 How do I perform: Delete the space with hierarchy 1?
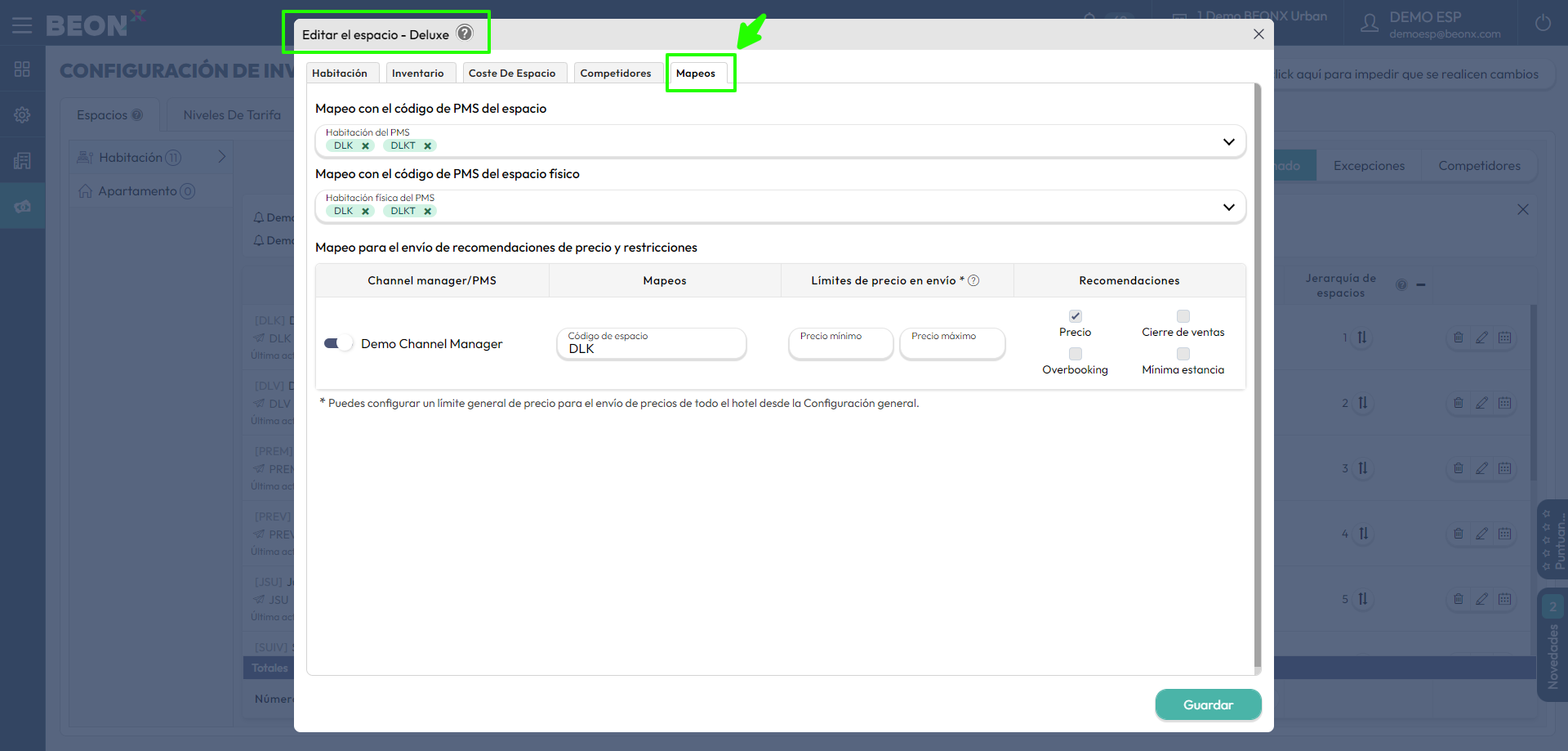(1459, 338)
